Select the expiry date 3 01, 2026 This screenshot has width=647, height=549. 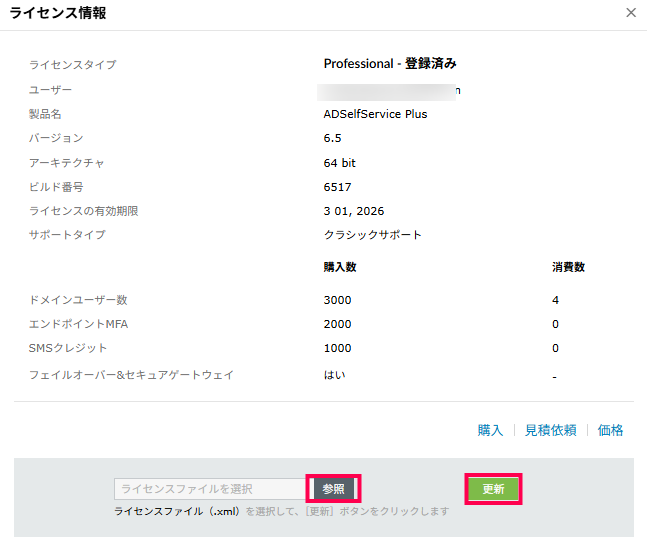click(354, 211)
